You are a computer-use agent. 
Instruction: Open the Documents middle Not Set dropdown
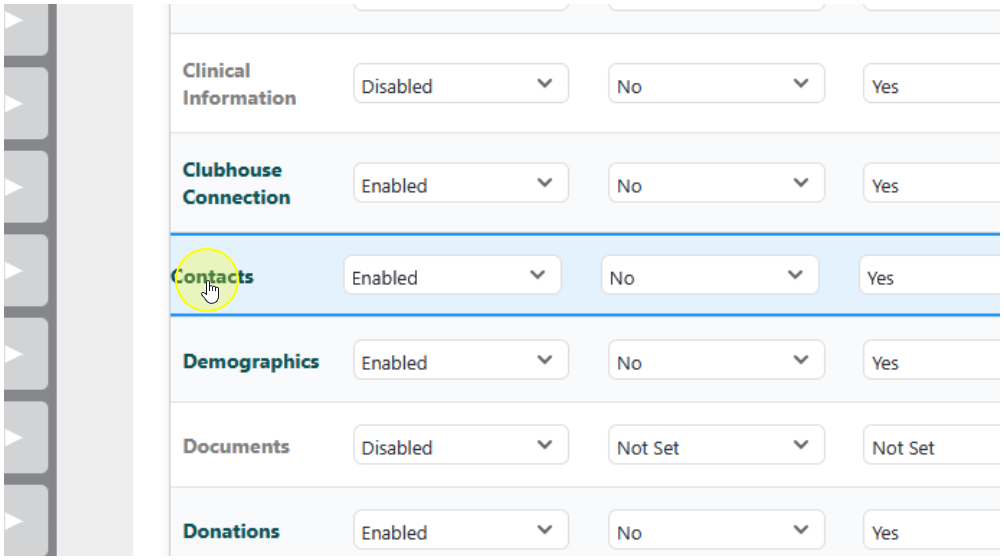(x=716, y=447)
